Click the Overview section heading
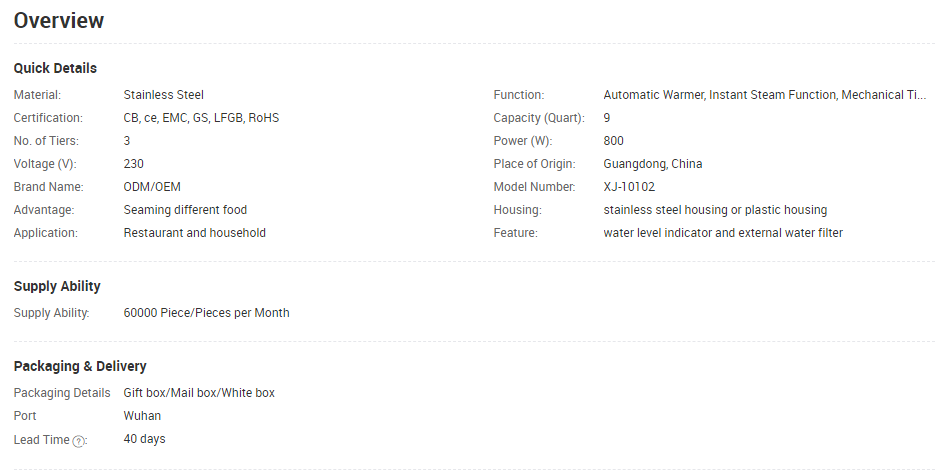Screen dimensions: 935x472 [59, 20]
